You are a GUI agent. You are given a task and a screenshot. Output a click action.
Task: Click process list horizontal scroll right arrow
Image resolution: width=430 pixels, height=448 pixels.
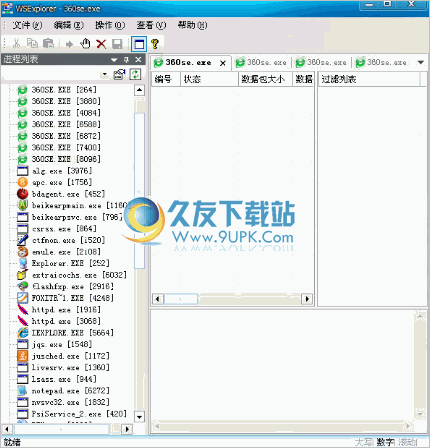127,429
